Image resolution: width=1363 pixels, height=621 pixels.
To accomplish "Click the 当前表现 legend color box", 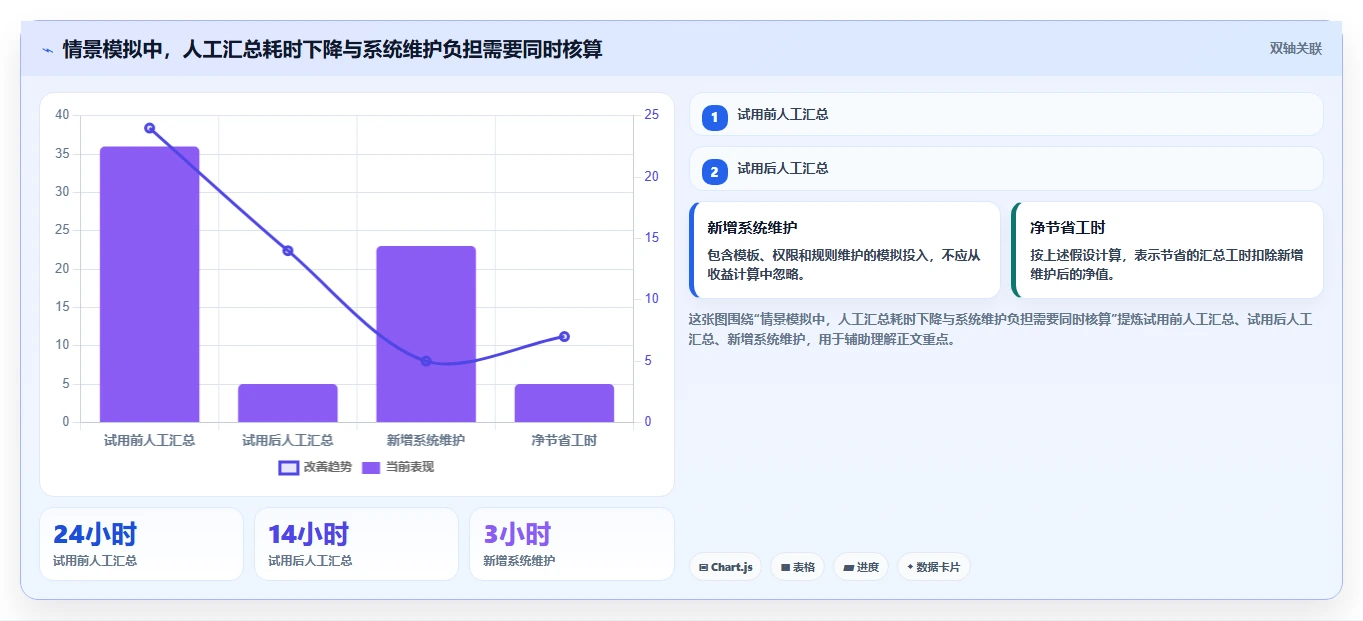I will [x=371, y=467].
